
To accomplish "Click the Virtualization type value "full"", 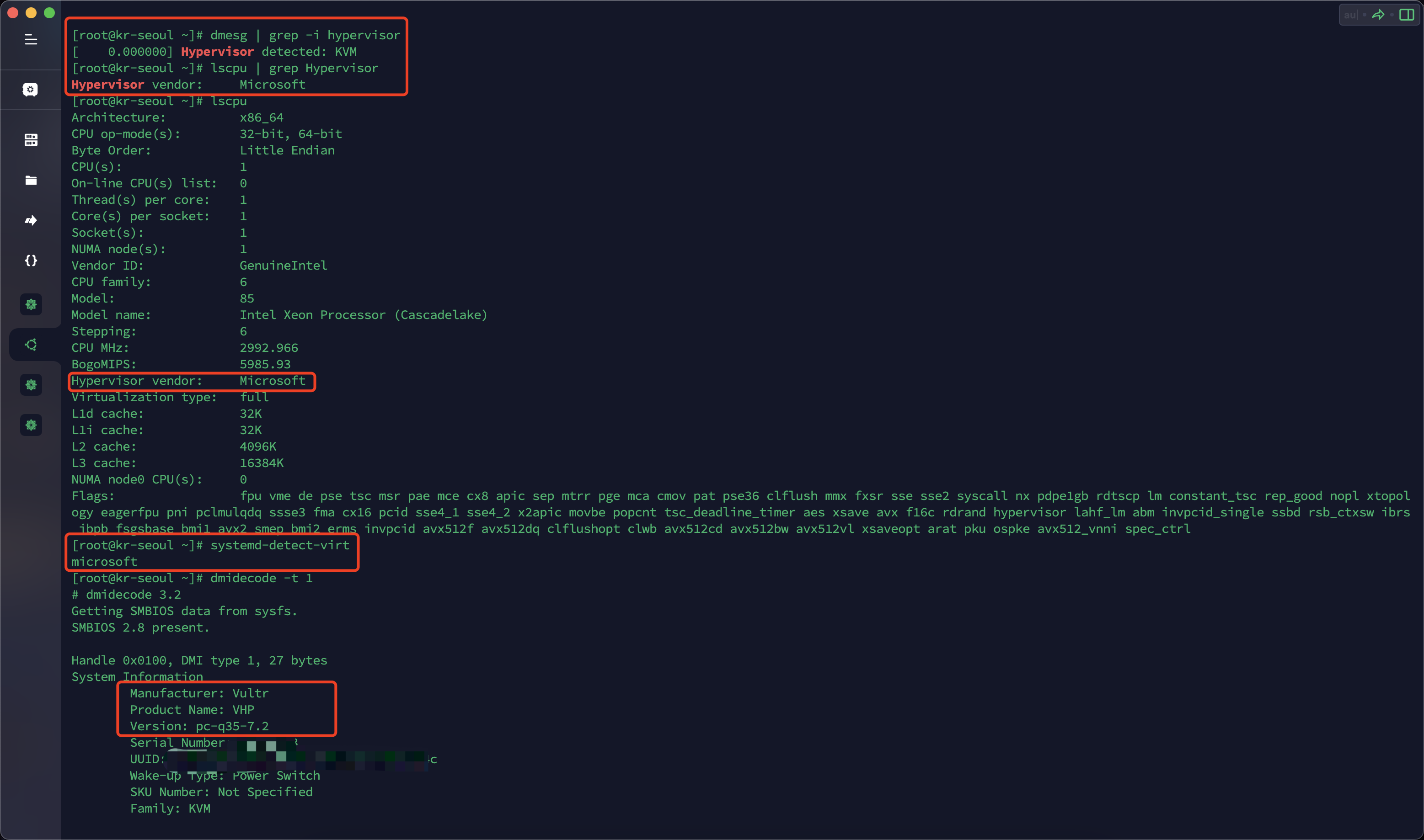I will click(x=254, y=397).
